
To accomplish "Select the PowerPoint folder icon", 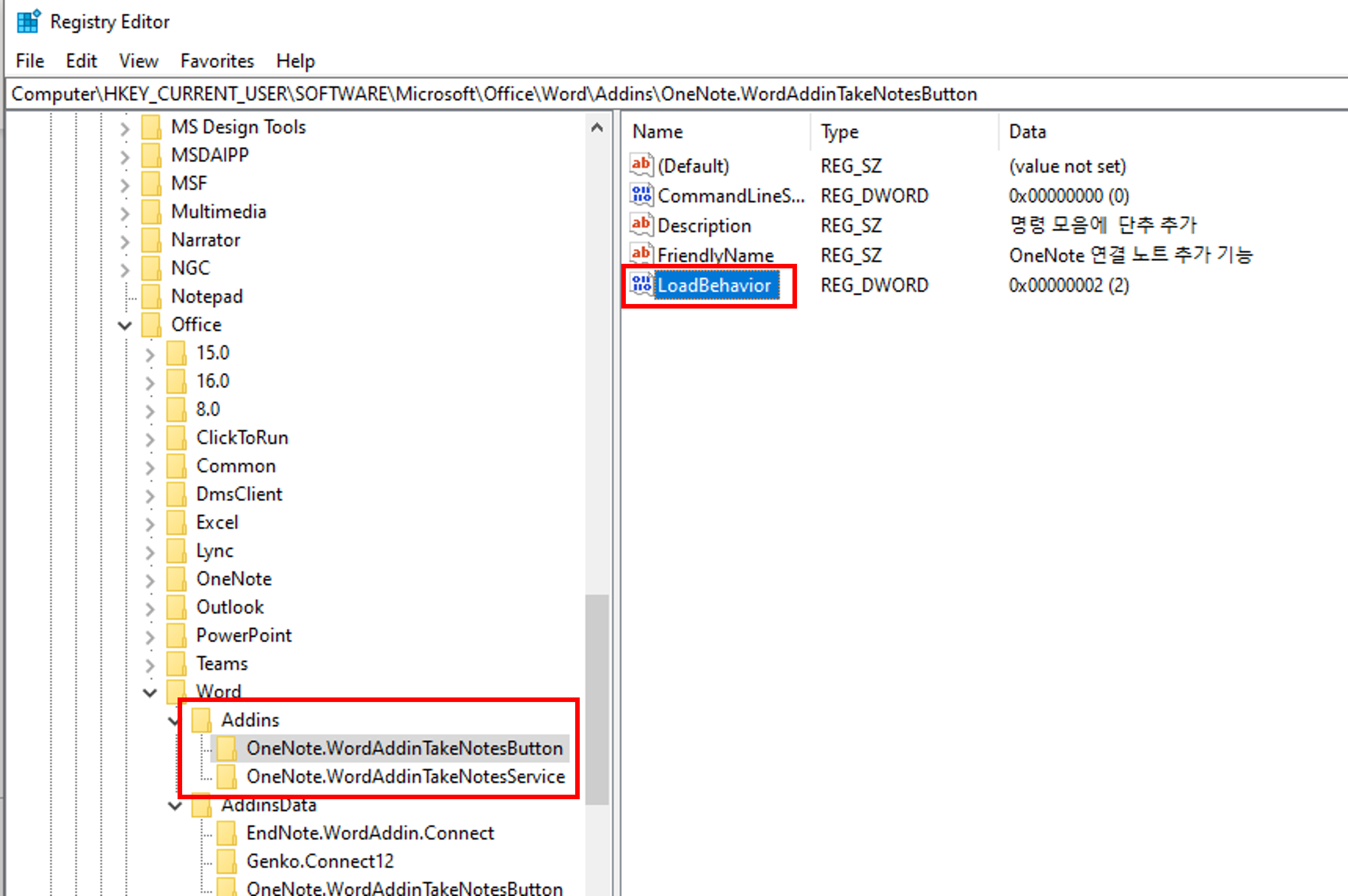I will click(176, 635).
